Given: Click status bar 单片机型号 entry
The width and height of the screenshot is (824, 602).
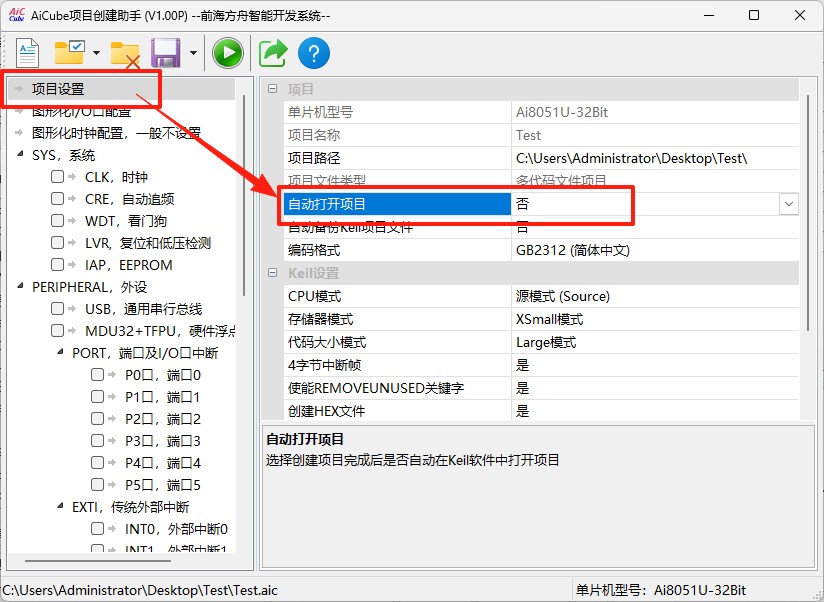Looking at the screenshot, I should coord(661,590).
